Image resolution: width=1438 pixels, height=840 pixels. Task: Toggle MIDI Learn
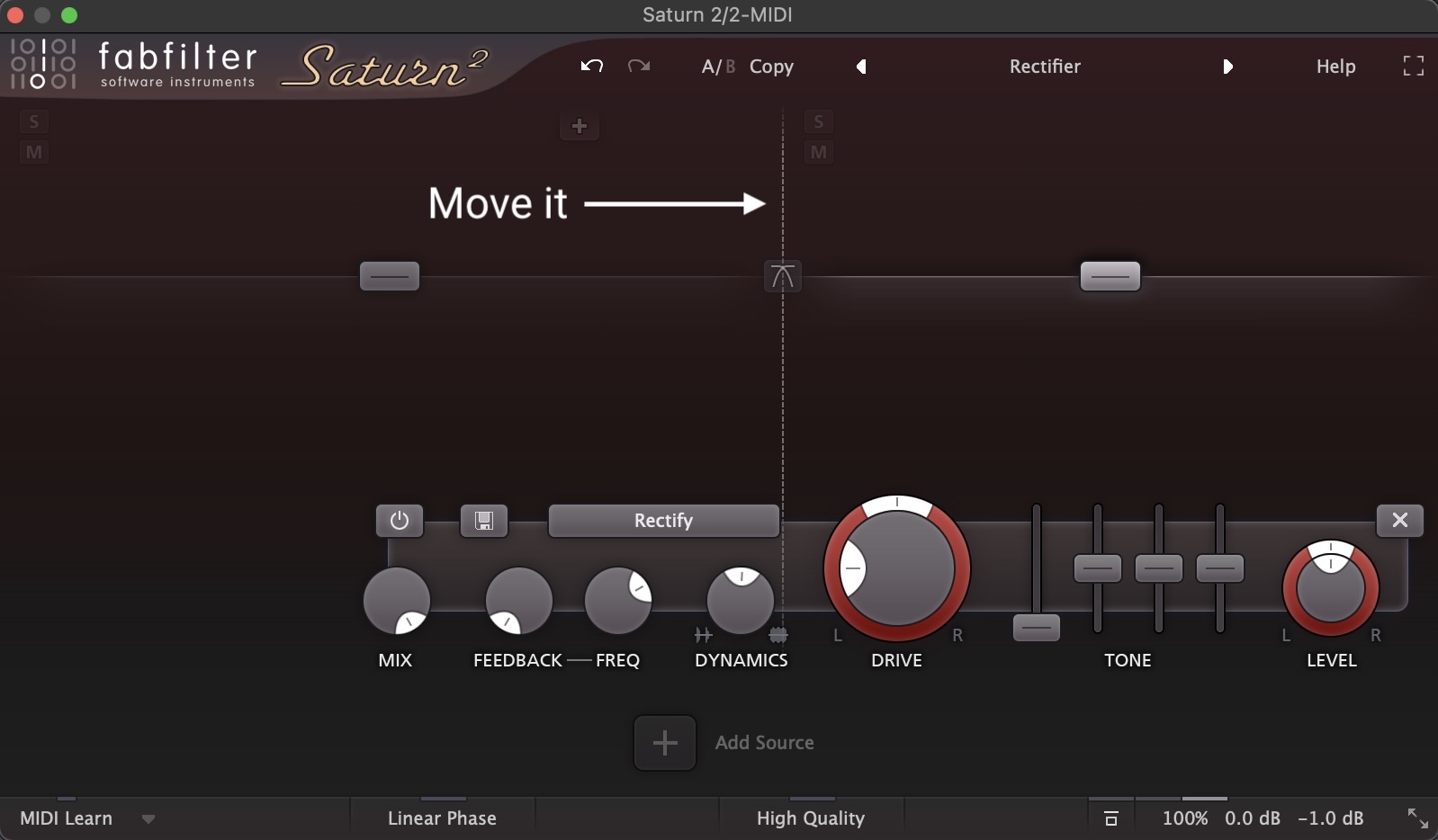click(x=67, y=818)
